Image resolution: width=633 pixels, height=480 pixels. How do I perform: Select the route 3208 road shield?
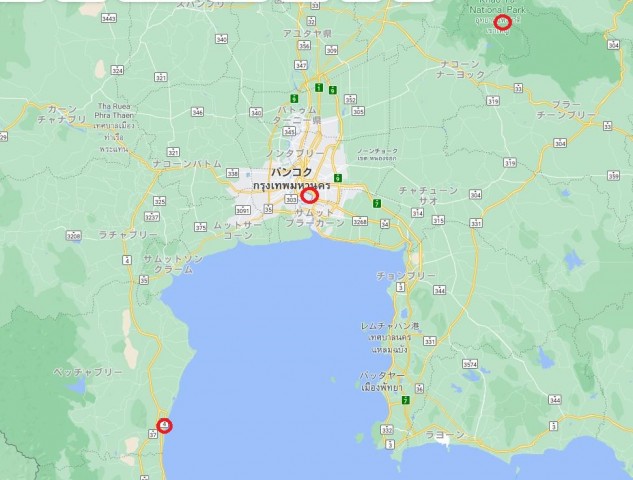point(73,235)
